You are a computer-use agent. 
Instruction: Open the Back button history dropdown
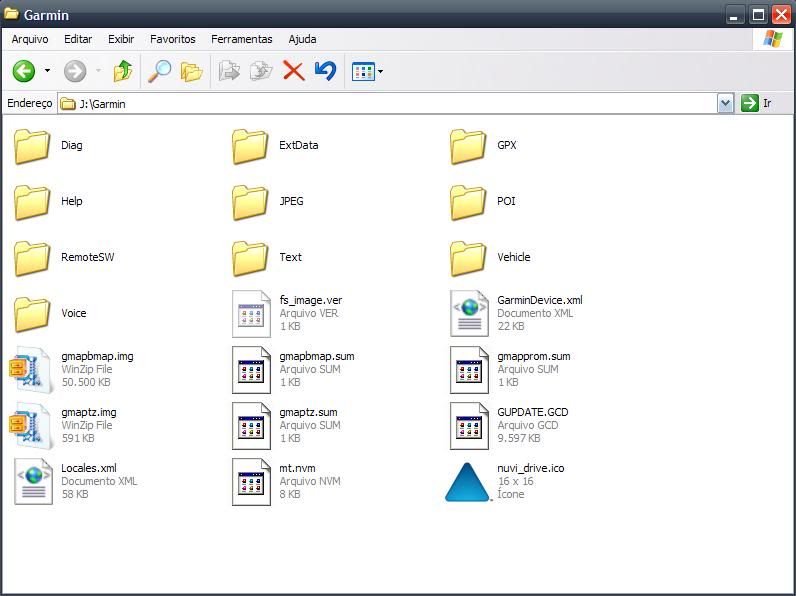pos(47,71)
